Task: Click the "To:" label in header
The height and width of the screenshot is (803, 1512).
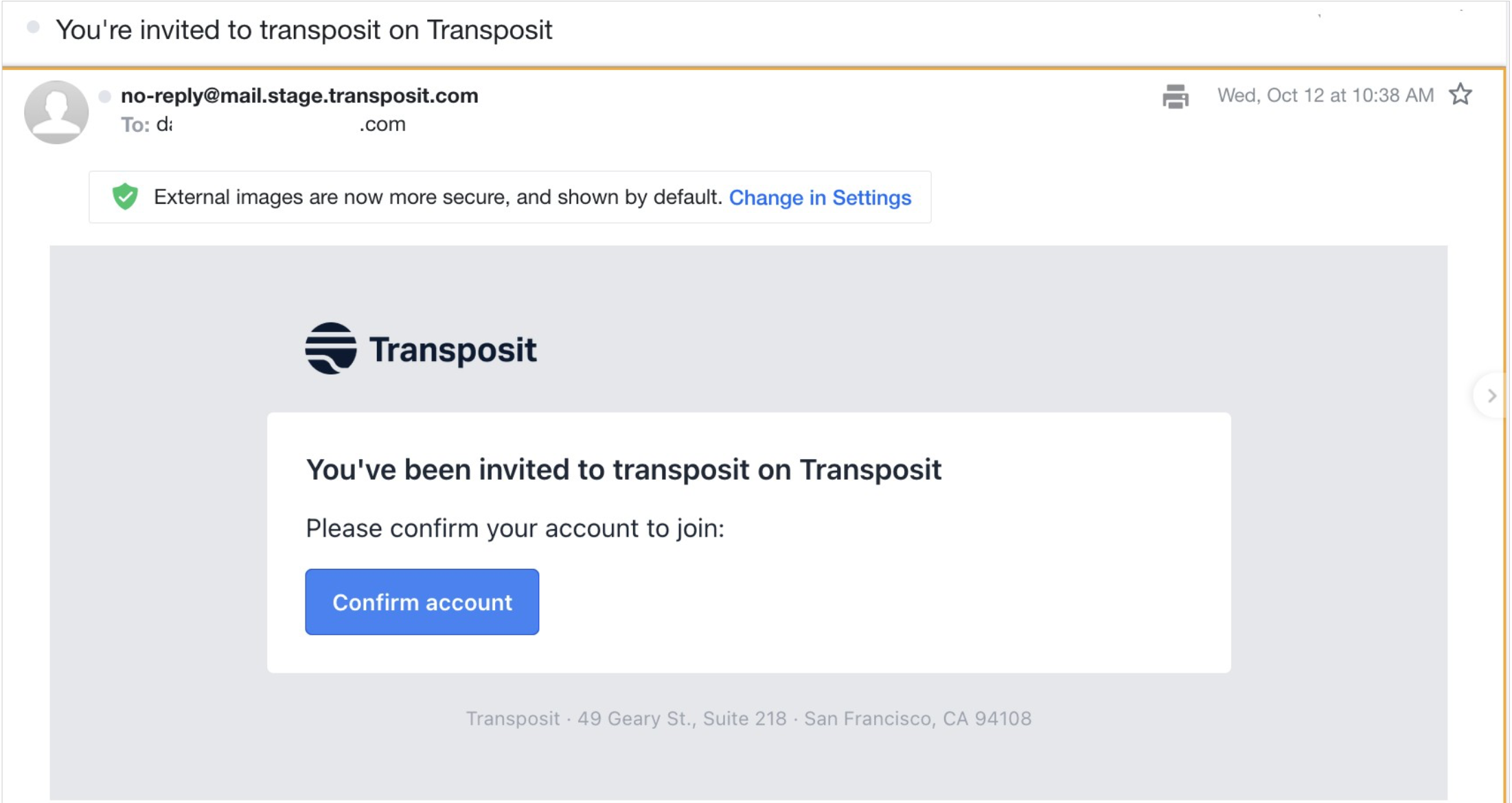Action: (135, 125)
